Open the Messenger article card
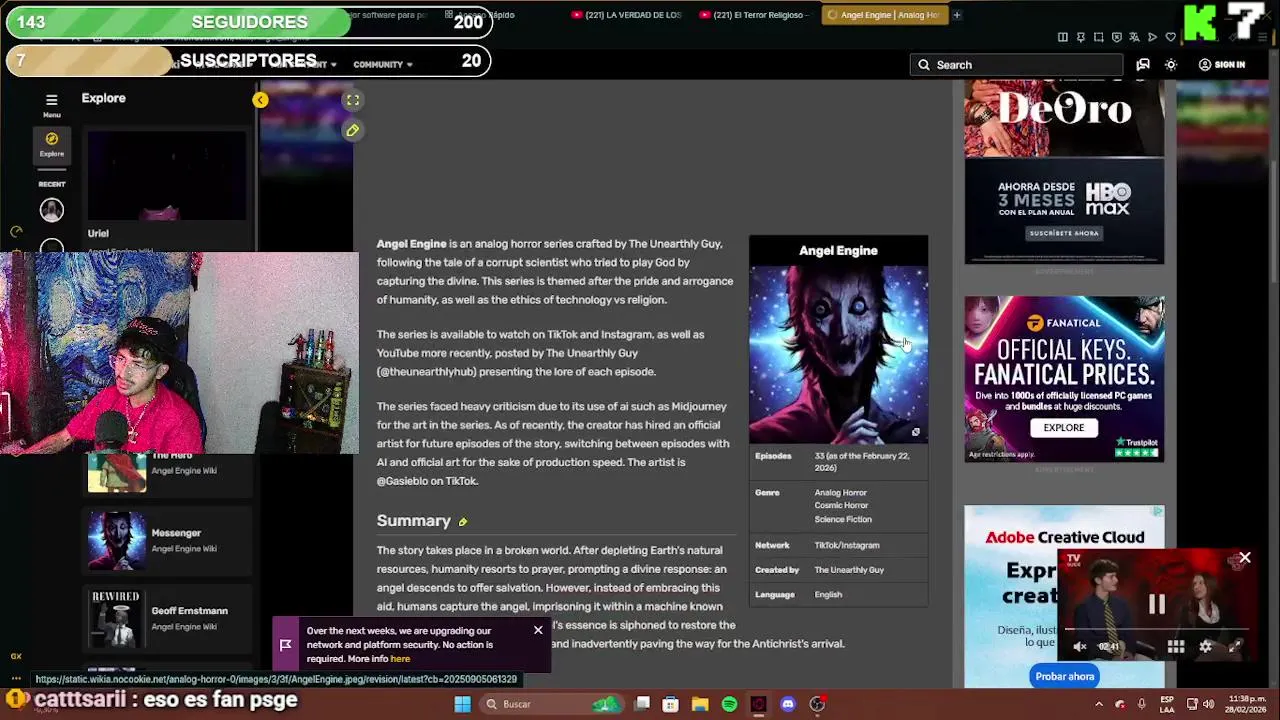1280x720 pixels. [167, 540]
